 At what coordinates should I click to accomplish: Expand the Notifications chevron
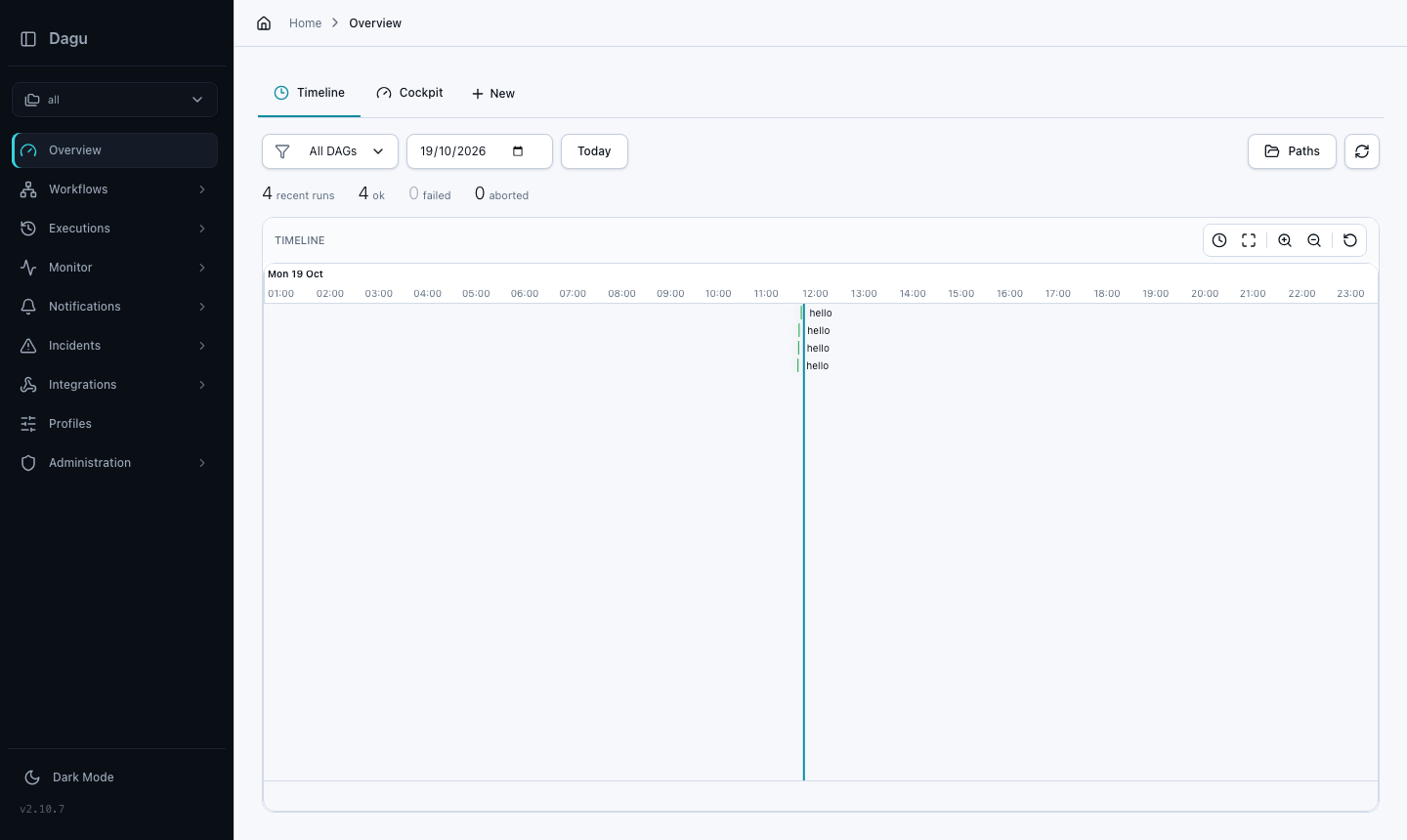(x=202, y=307)
